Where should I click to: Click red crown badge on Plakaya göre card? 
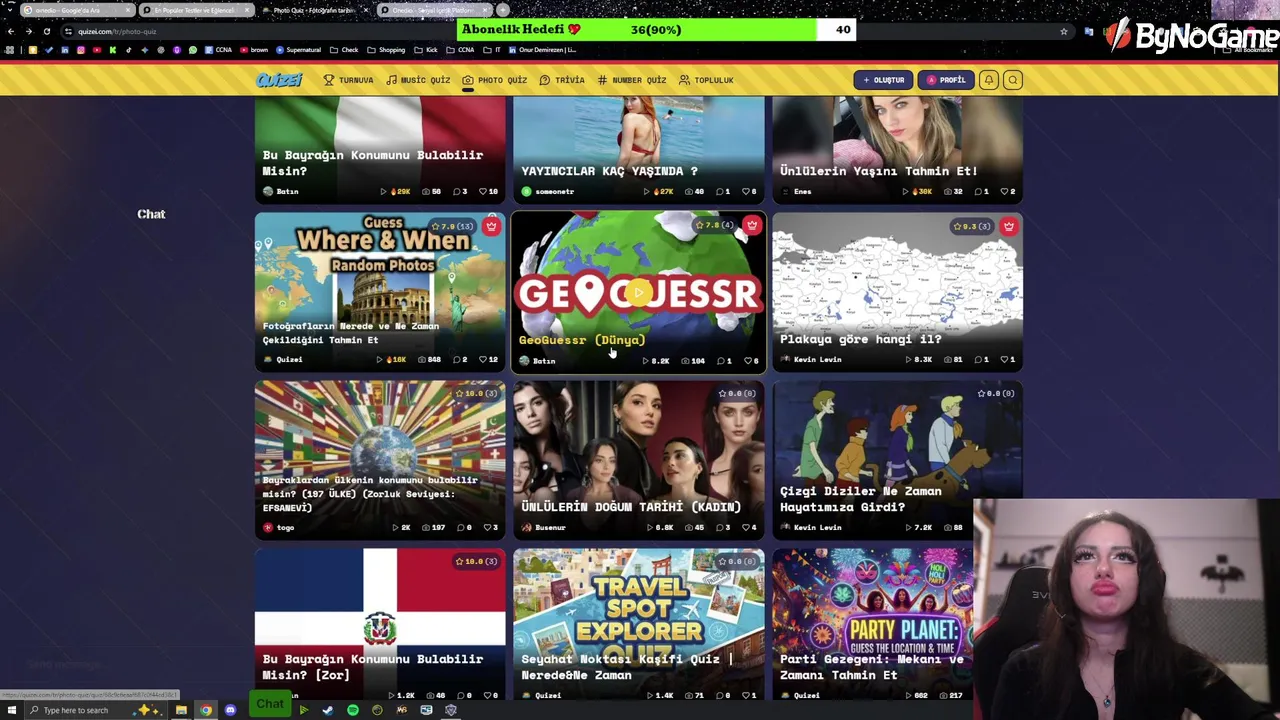pyautogui.click(x=1008, y=226)
